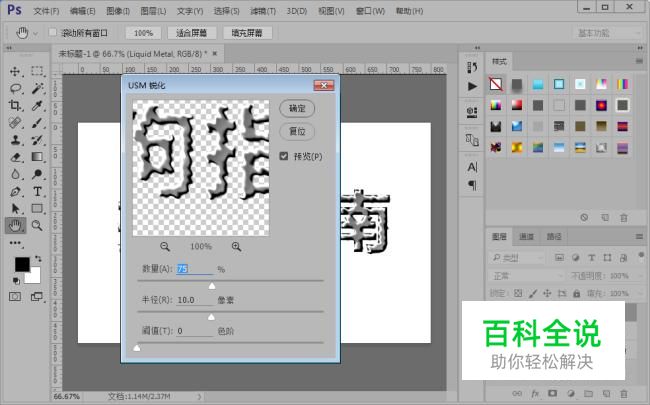Select the Pen tool
The height and width of the screenshot is (405, 650).
pos(15,192)
